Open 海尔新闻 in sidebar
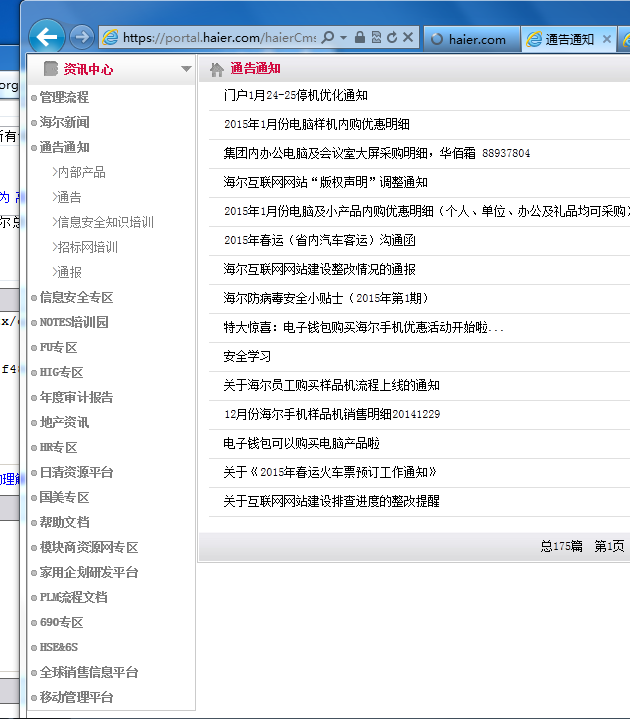Viewport: 630px width, 719px height. tap(64, 122)
